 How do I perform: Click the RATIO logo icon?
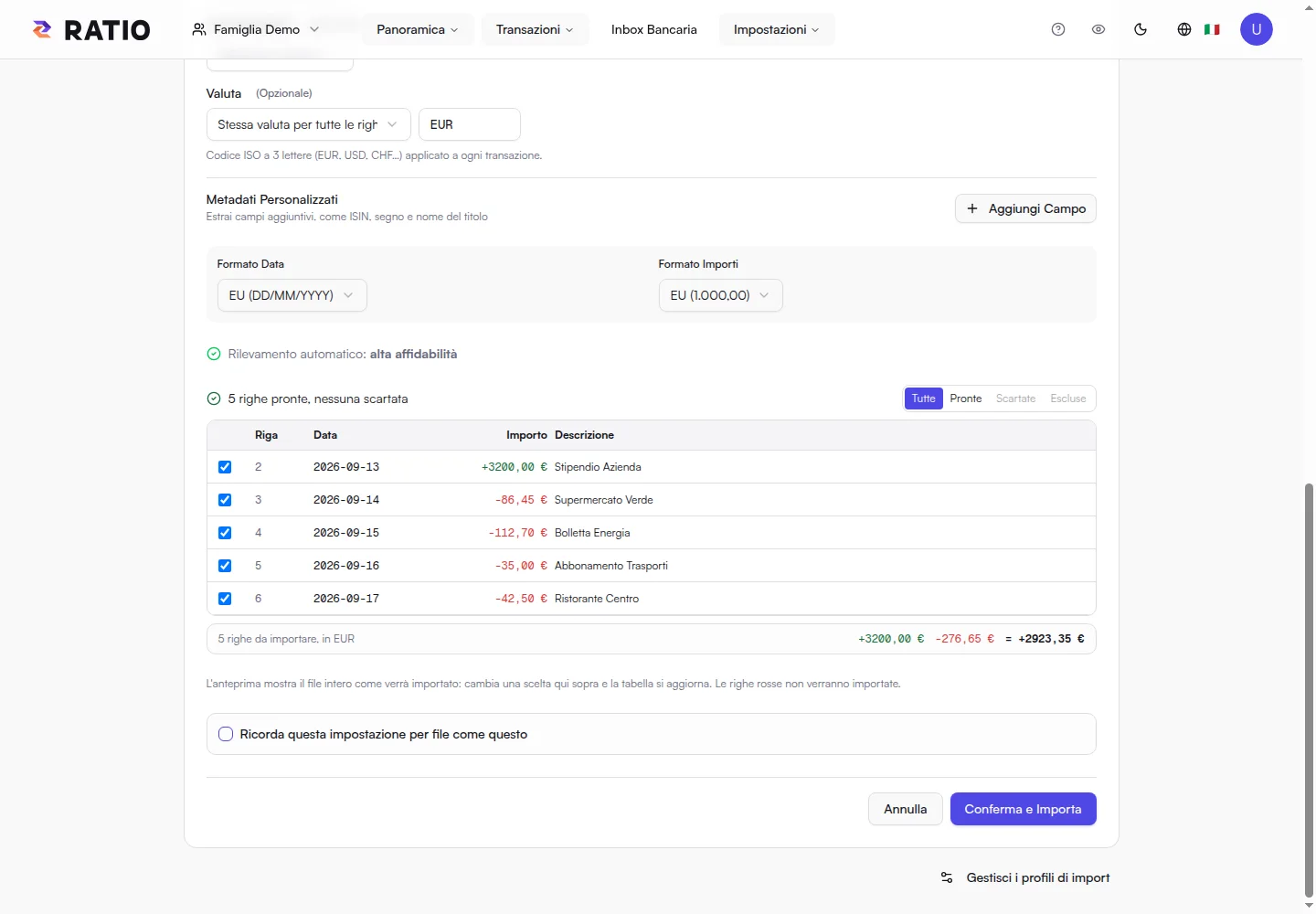pyautogui.click(x=42, y=29)
